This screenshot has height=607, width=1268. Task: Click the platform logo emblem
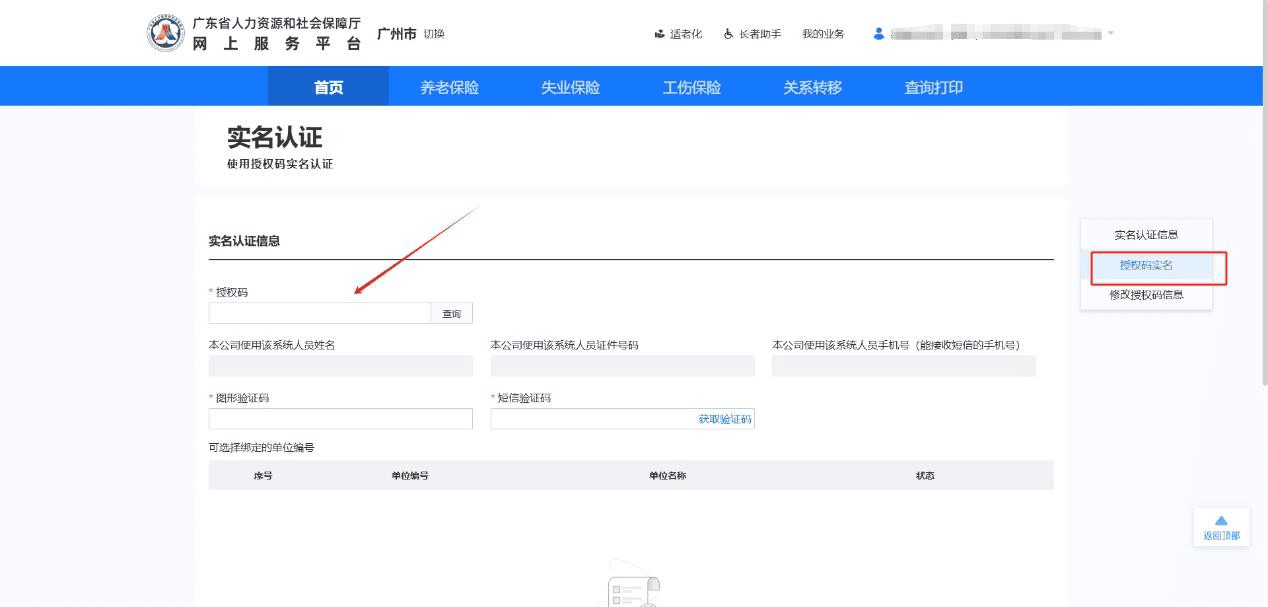(x=166, y=34)
